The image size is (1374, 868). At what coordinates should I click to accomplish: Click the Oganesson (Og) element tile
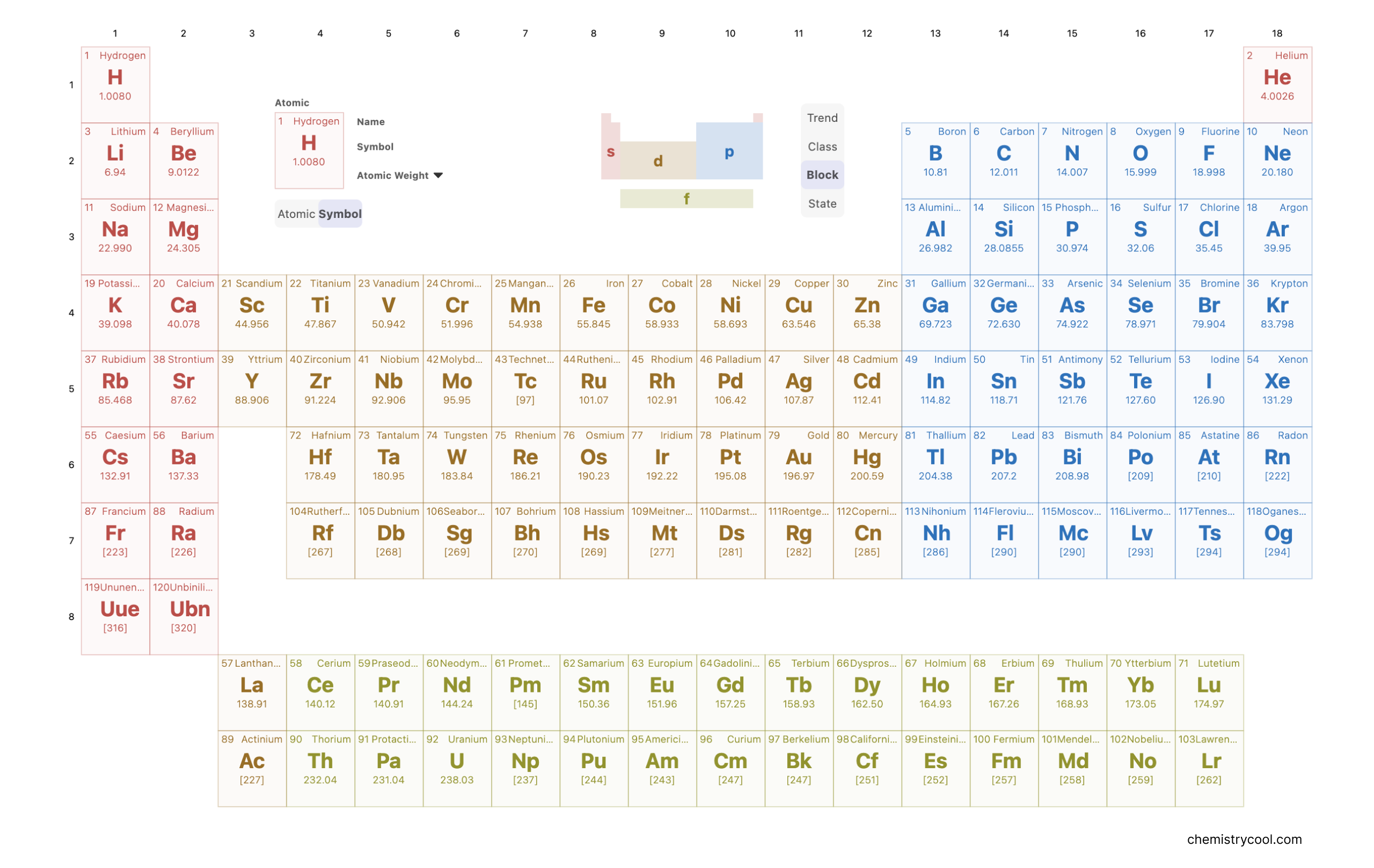(1277, 540)
